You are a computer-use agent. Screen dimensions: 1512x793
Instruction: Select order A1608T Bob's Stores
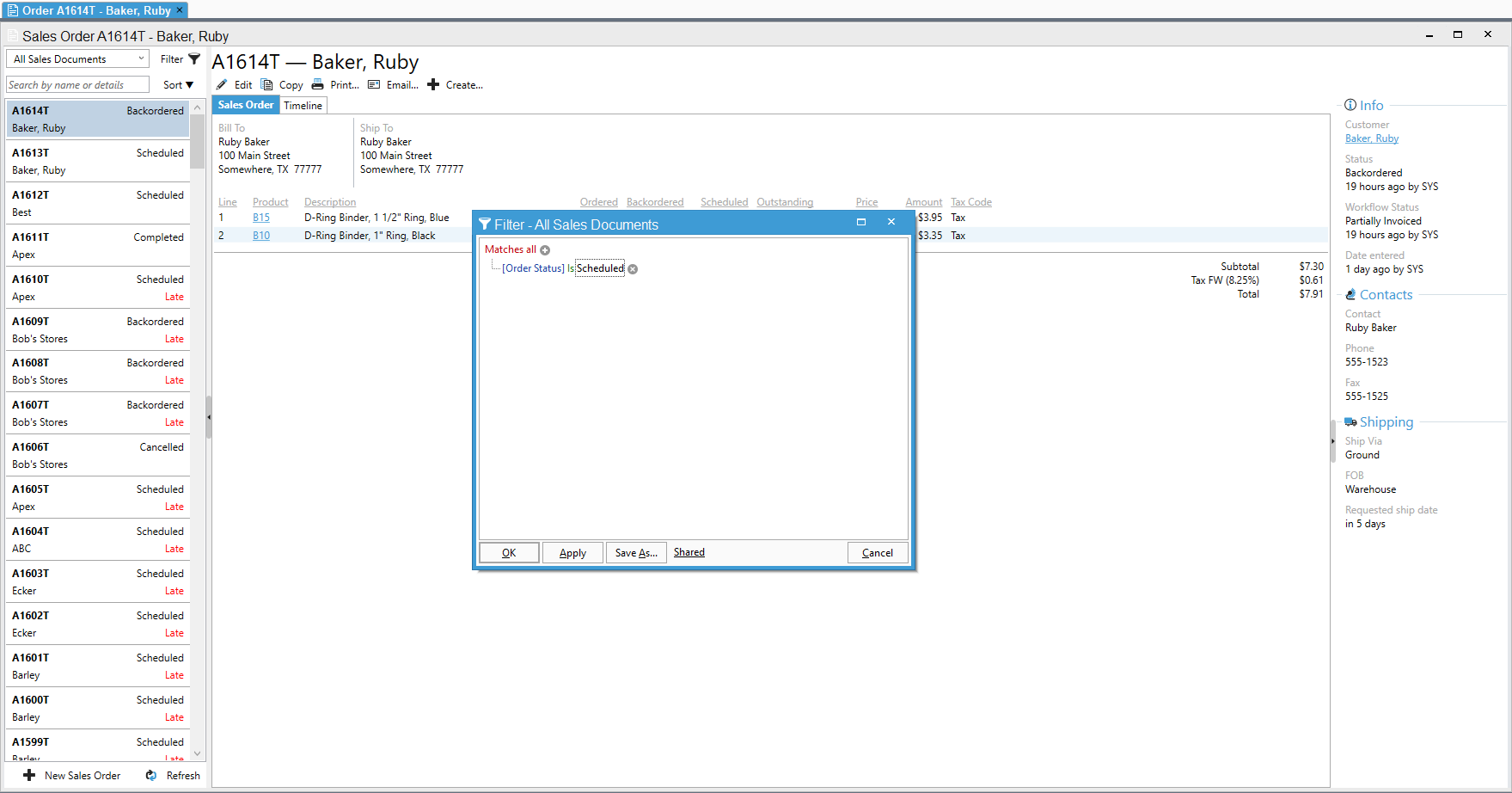(98, 372)
